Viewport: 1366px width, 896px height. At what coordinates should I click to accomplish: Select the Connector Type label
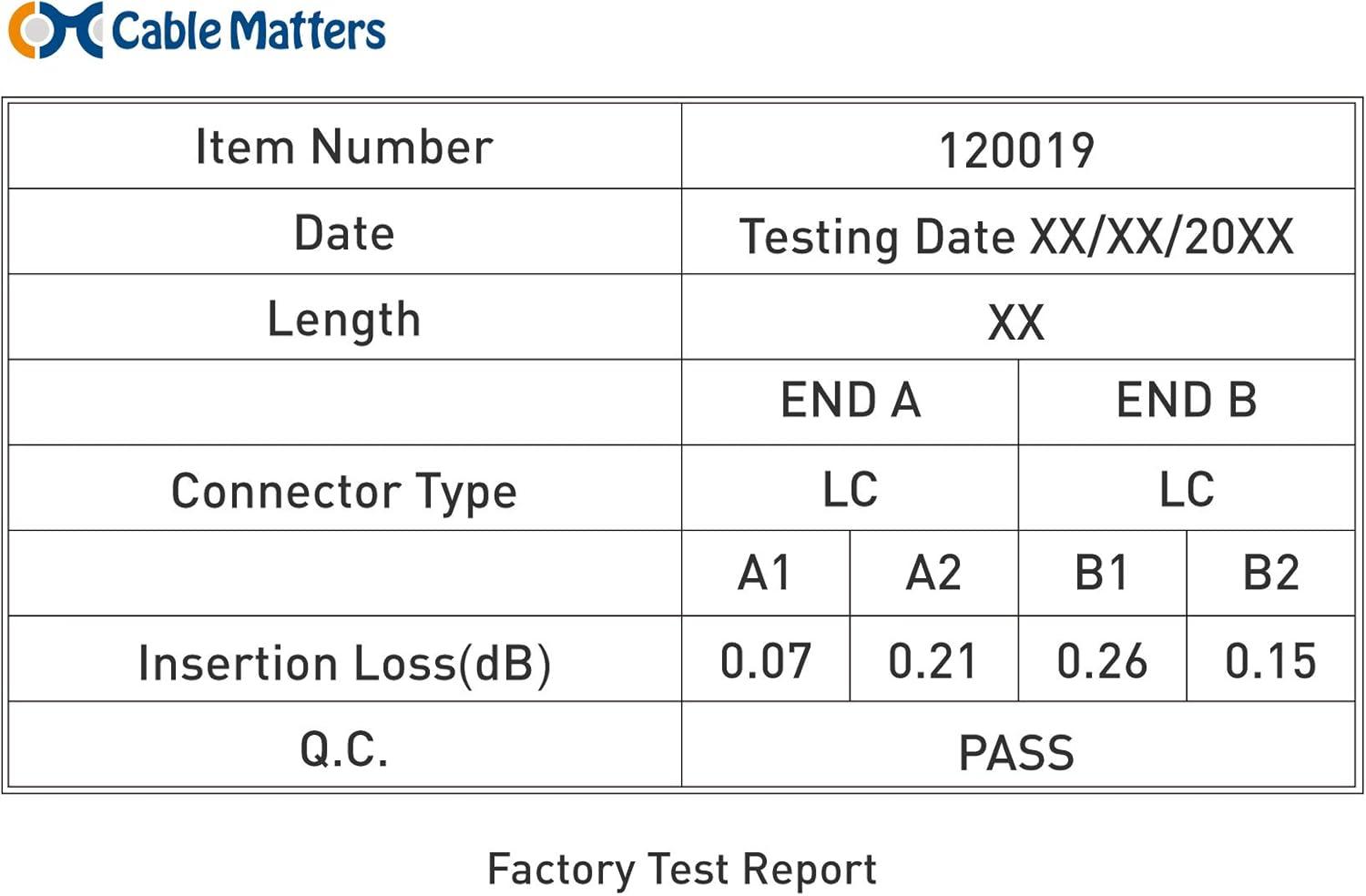[x=344, y=492]
